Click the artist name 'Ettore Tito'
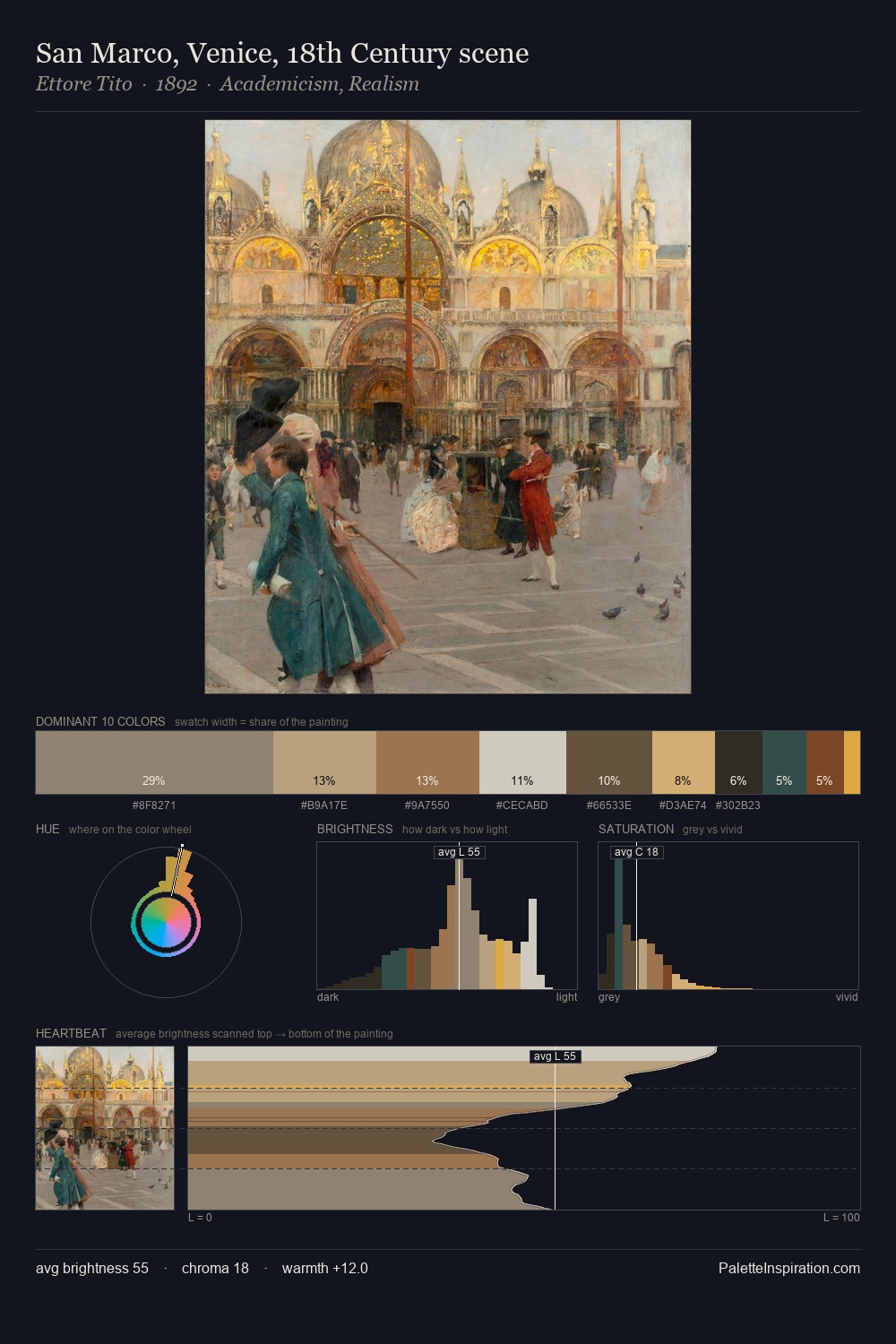Viewport: 896px width, 1344px height. [x=83, y=84]
